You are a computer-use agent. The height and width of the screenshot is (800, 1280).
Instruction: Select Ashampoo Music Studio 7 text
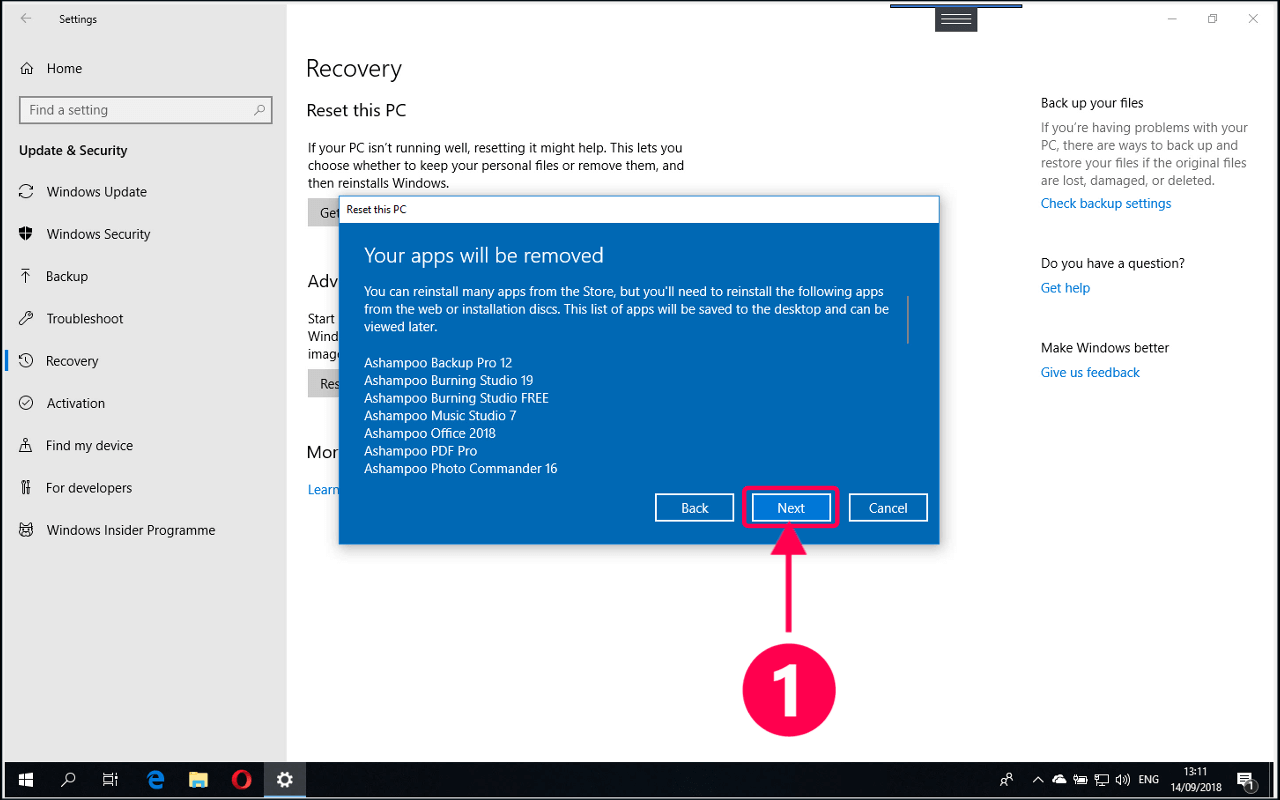[440, 415]
